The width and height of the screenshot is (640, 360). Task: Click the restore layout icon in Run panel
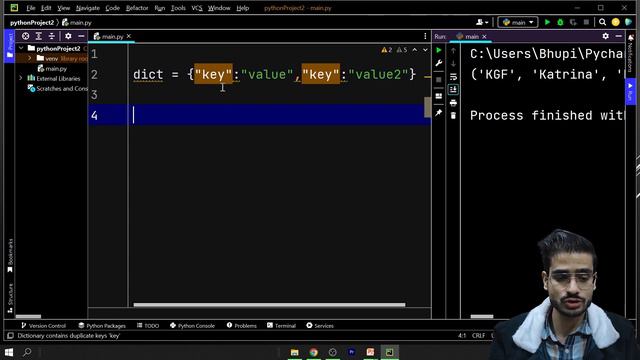tap(439, 96)
